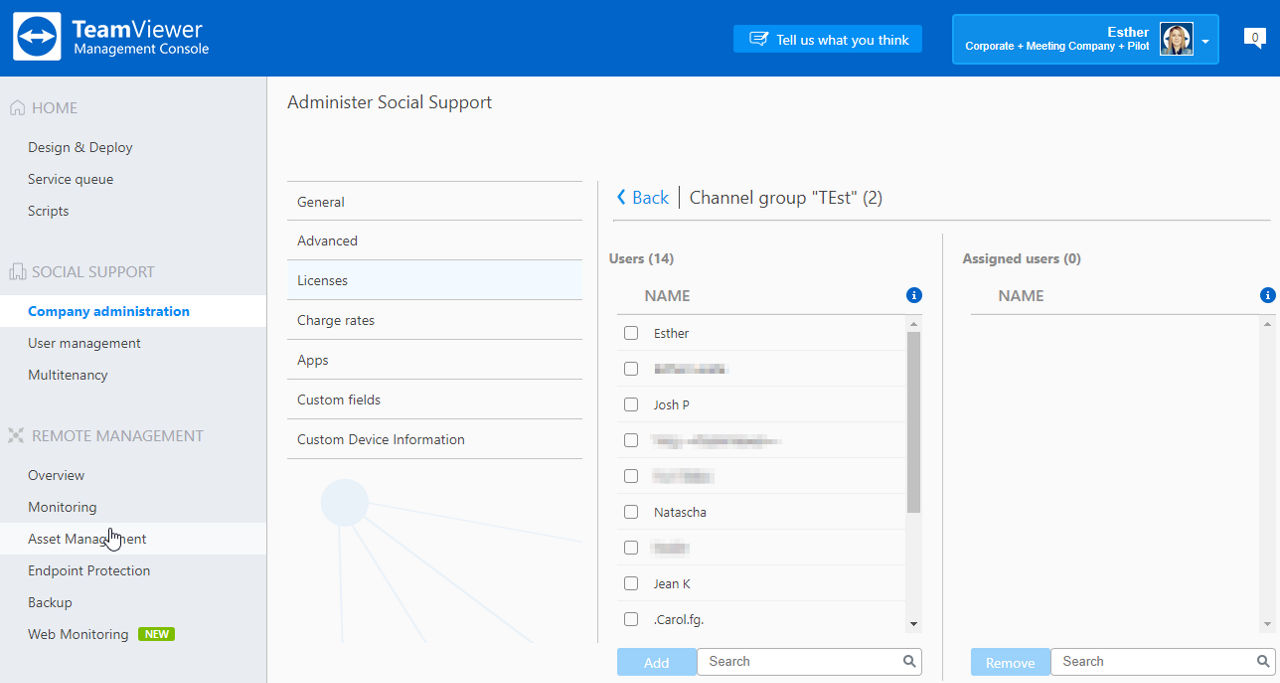Switch to the Advanced tab

click(434, 241)
